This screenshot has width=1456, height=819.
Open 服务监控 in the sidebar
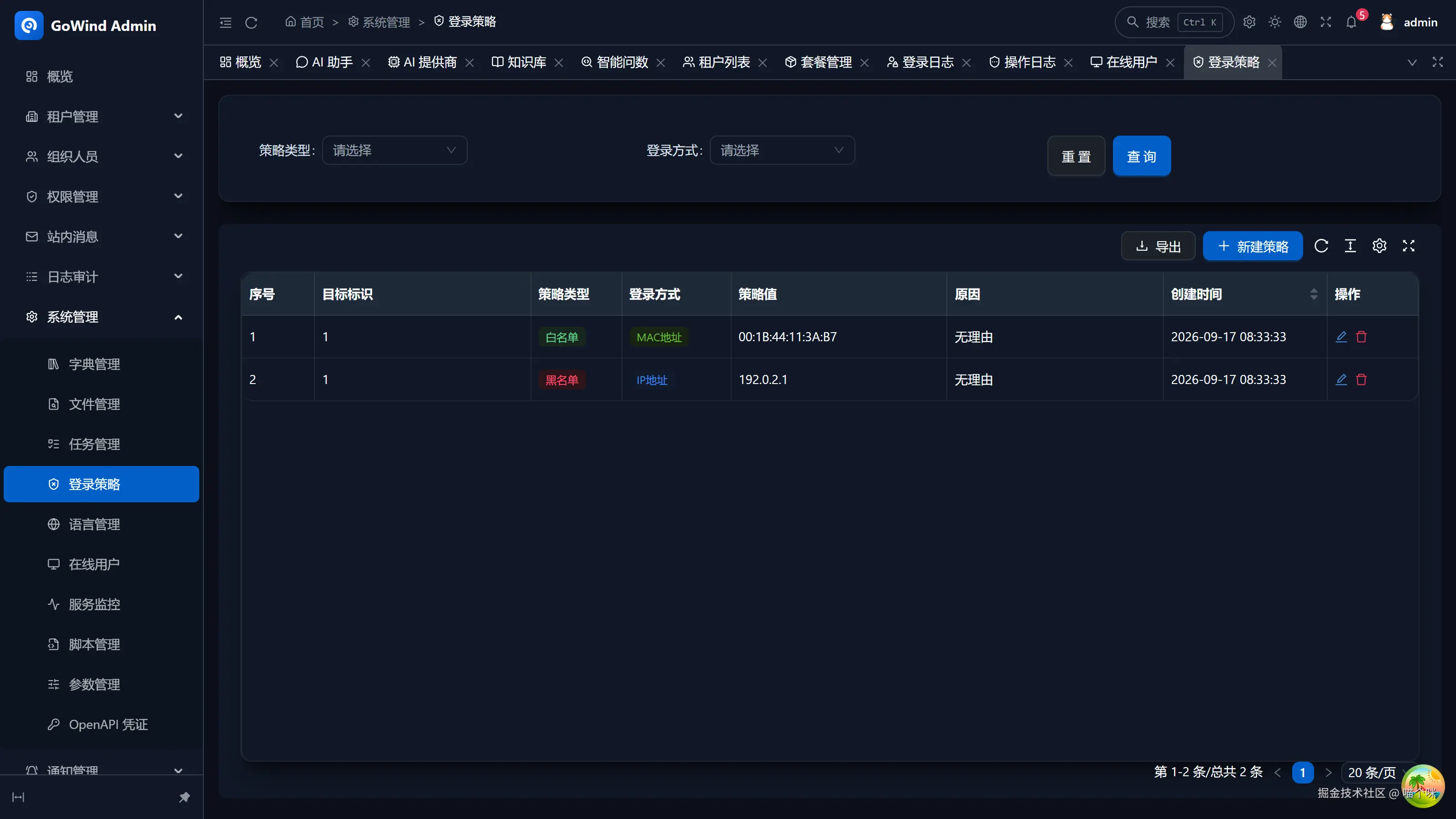tap(102, 604)
